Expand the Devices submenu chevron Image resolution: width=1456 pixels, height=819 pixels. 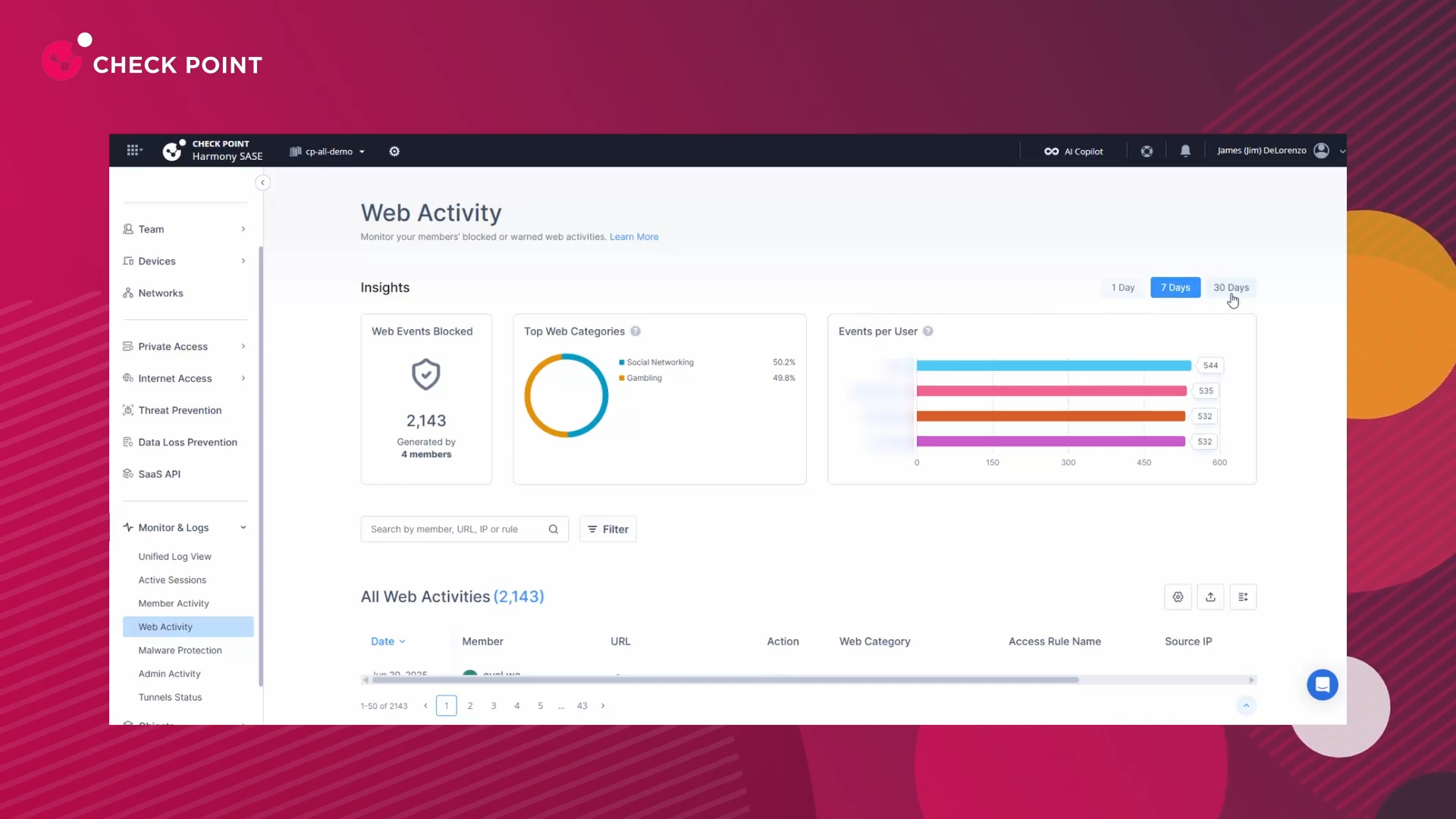(243, 261)
